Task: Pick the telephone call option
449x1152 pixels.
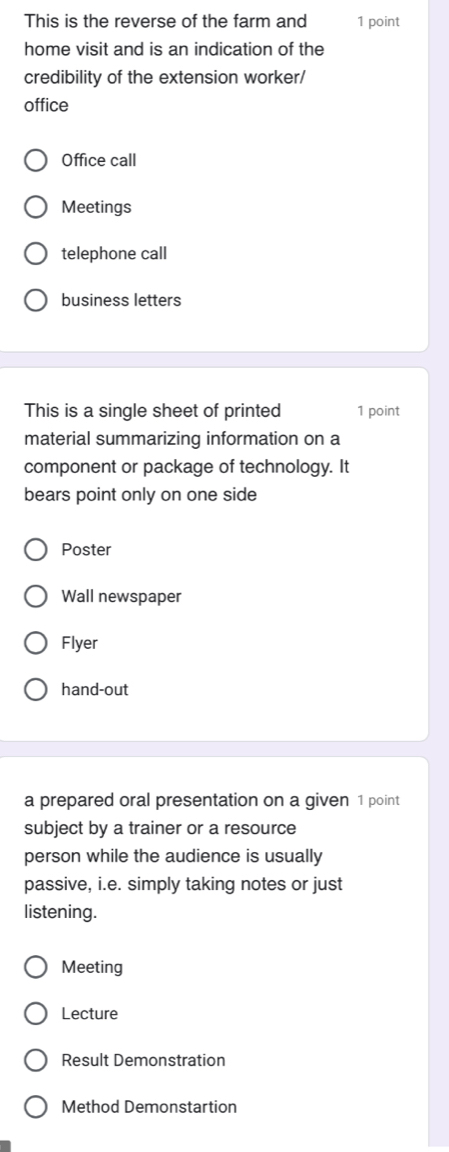Action: (35, 254)
